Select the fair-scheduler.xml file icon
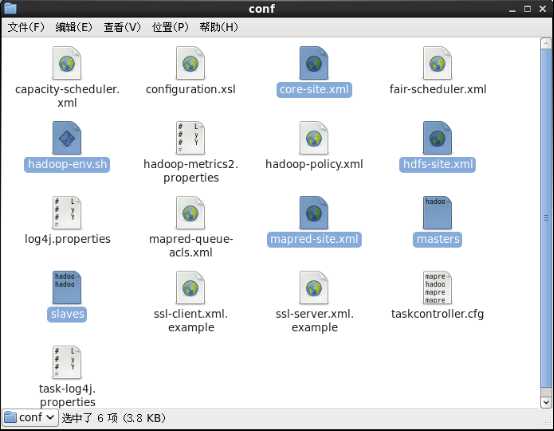Viewport: 554px width, 431px height. [x=437, y=64]
